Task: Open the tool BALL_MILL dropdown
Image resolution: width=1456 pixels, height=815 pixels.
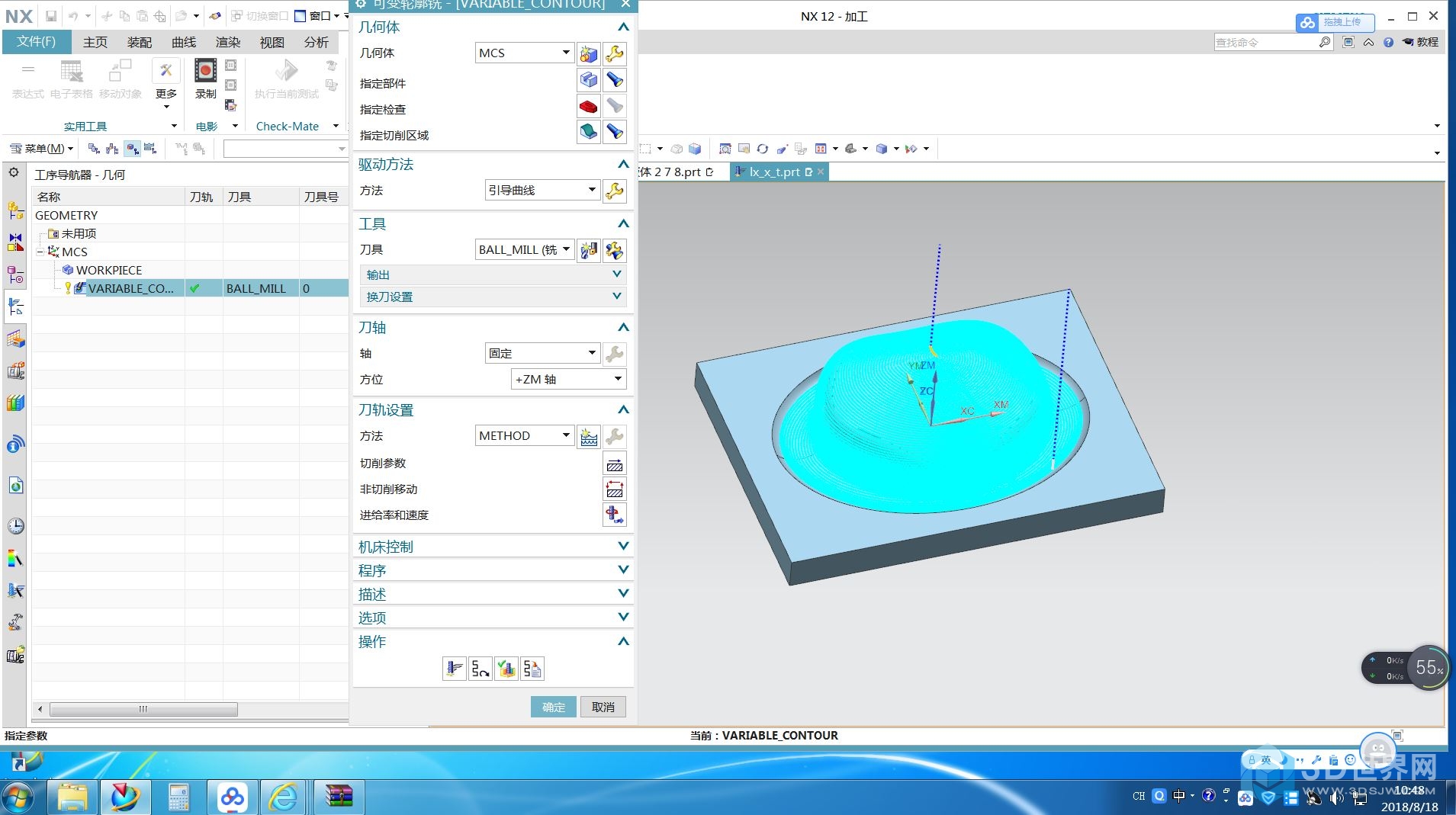Action: point(524,250)
